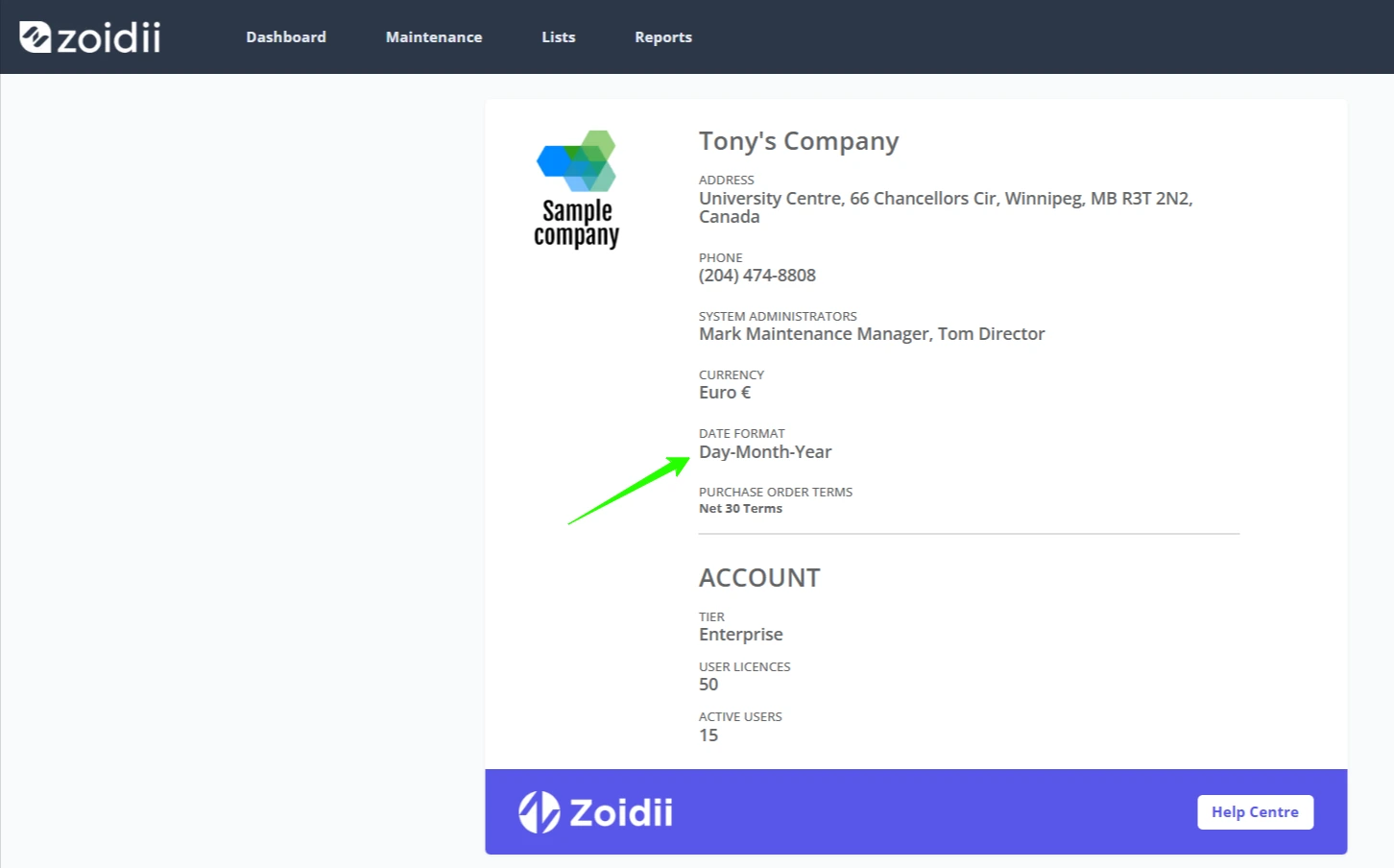Click the Enterprise tier value
This screenshot has width=1394, height=868.
click(x=741, y=635)
